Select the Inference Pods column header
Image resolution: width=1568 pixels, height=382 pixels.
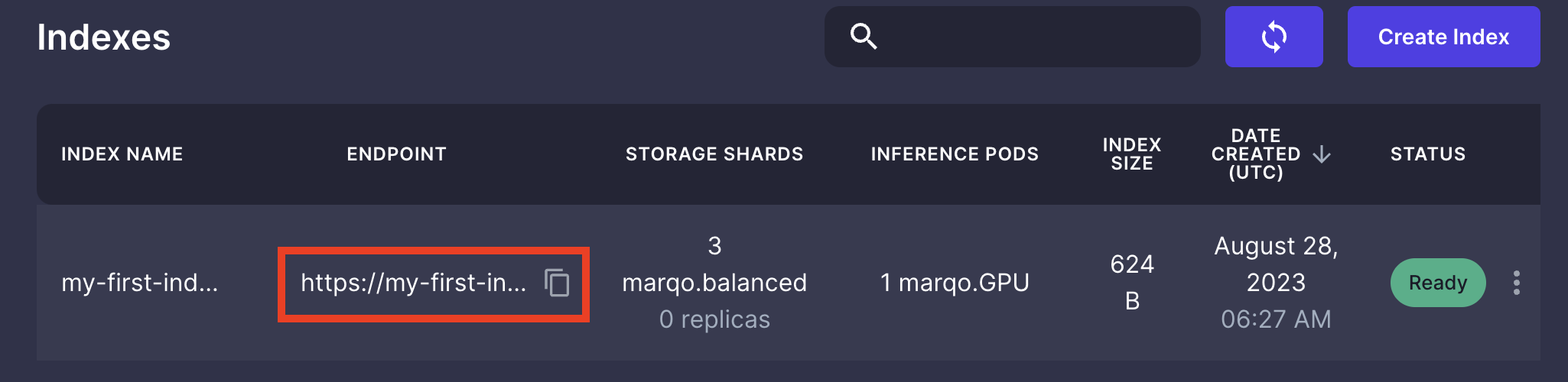[x=955, y=154]
